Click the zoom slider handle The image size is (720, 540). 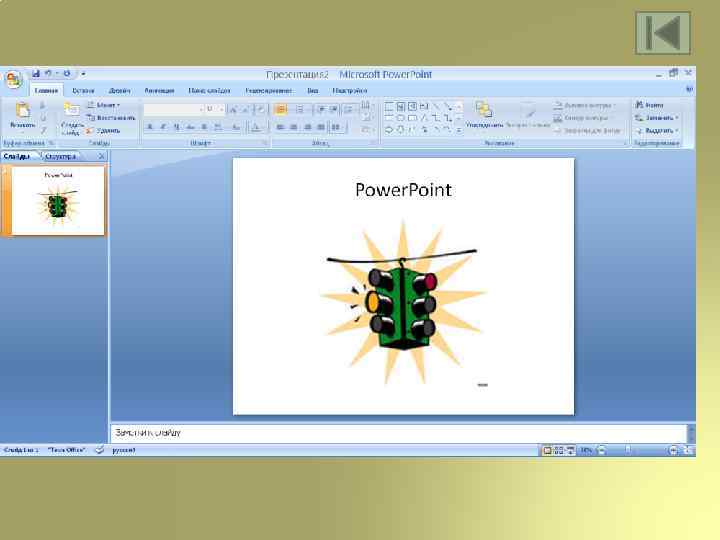(628, 450)
